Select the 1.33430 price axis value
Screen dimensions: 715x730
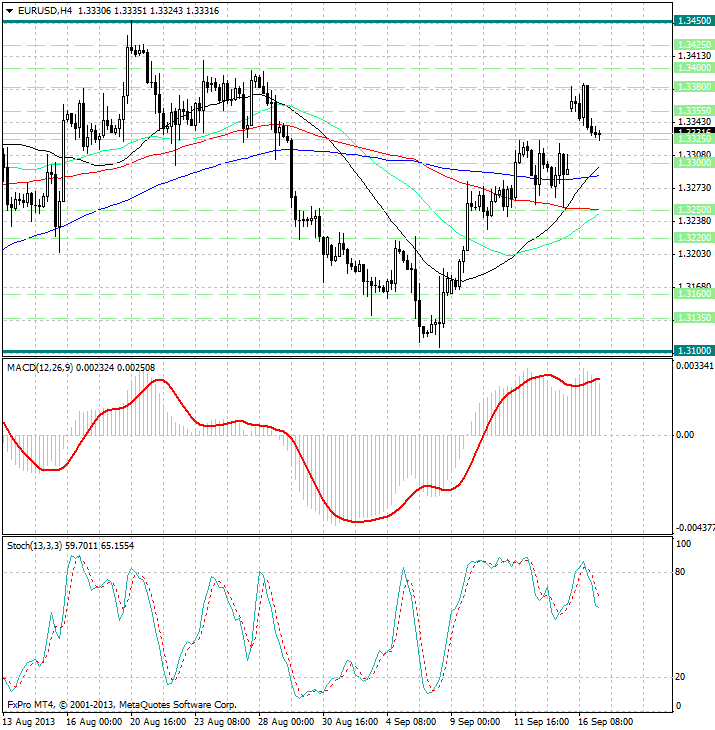pyautogui.click(x=695, y=122)
